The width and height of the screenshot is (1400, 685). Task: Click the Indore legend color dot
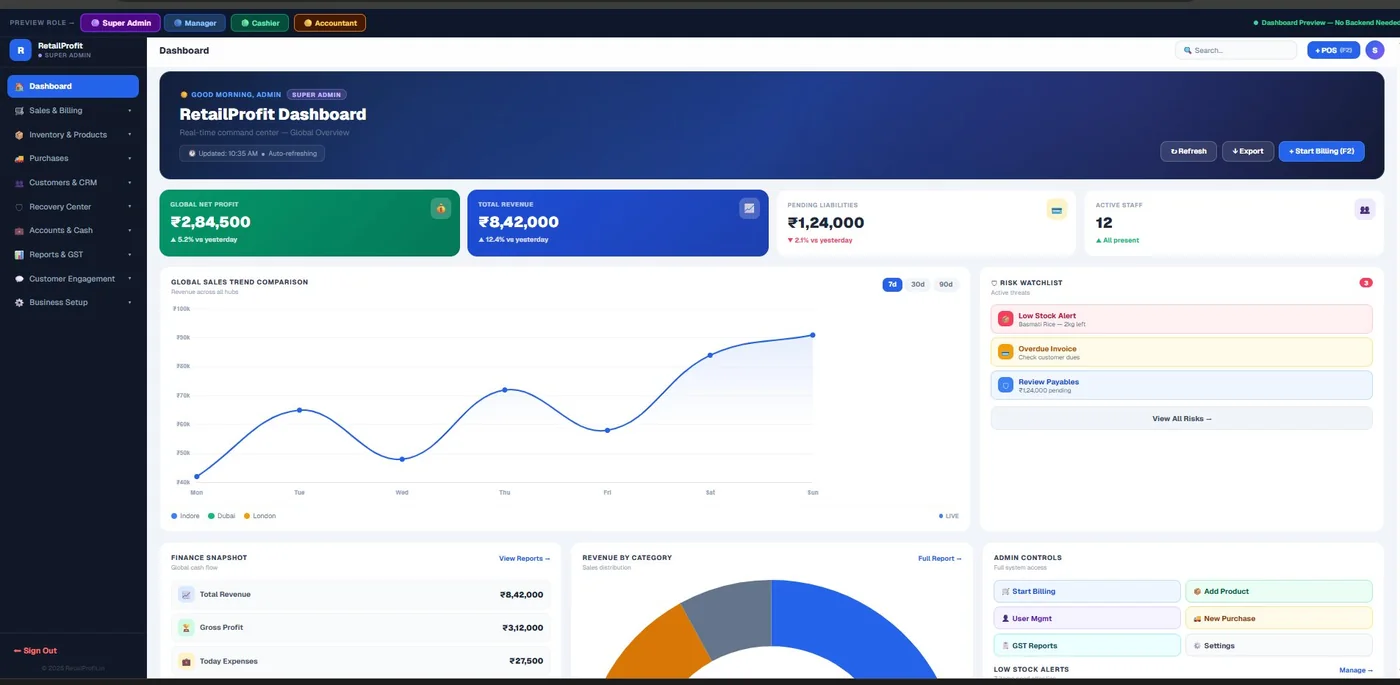click(174, 516)
